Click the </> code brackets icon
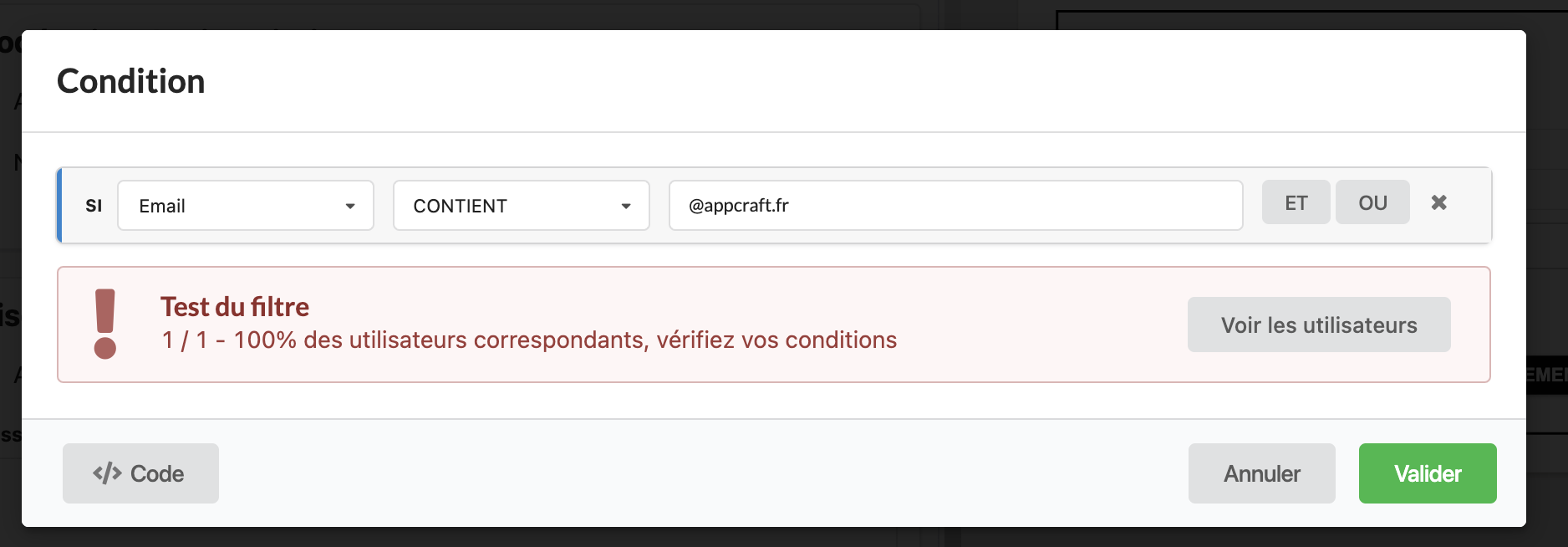 click(107, 473)
